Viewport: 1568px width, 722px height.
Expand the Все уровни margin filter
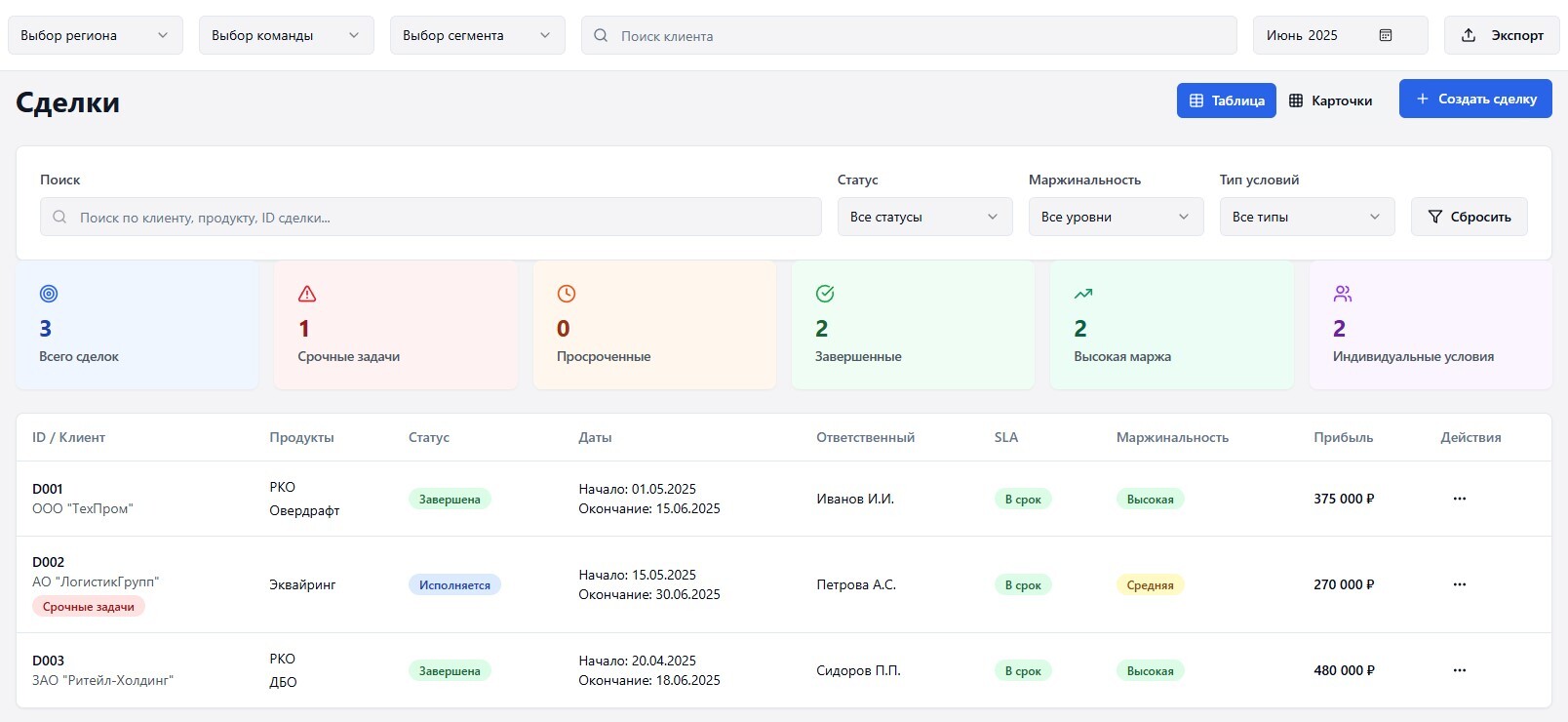1115,217
